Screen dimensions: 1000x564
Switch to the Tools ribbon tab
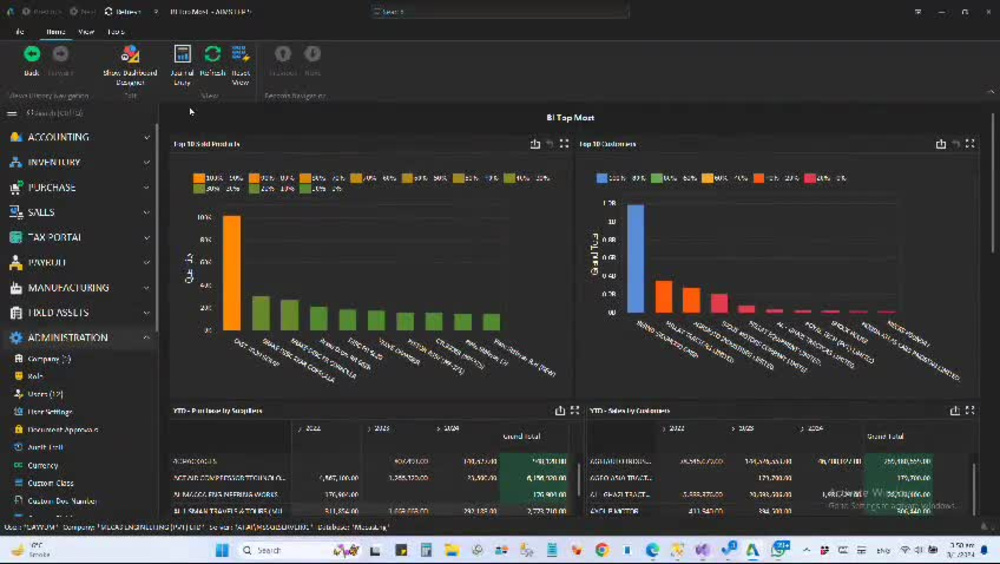tap(115, 31)
